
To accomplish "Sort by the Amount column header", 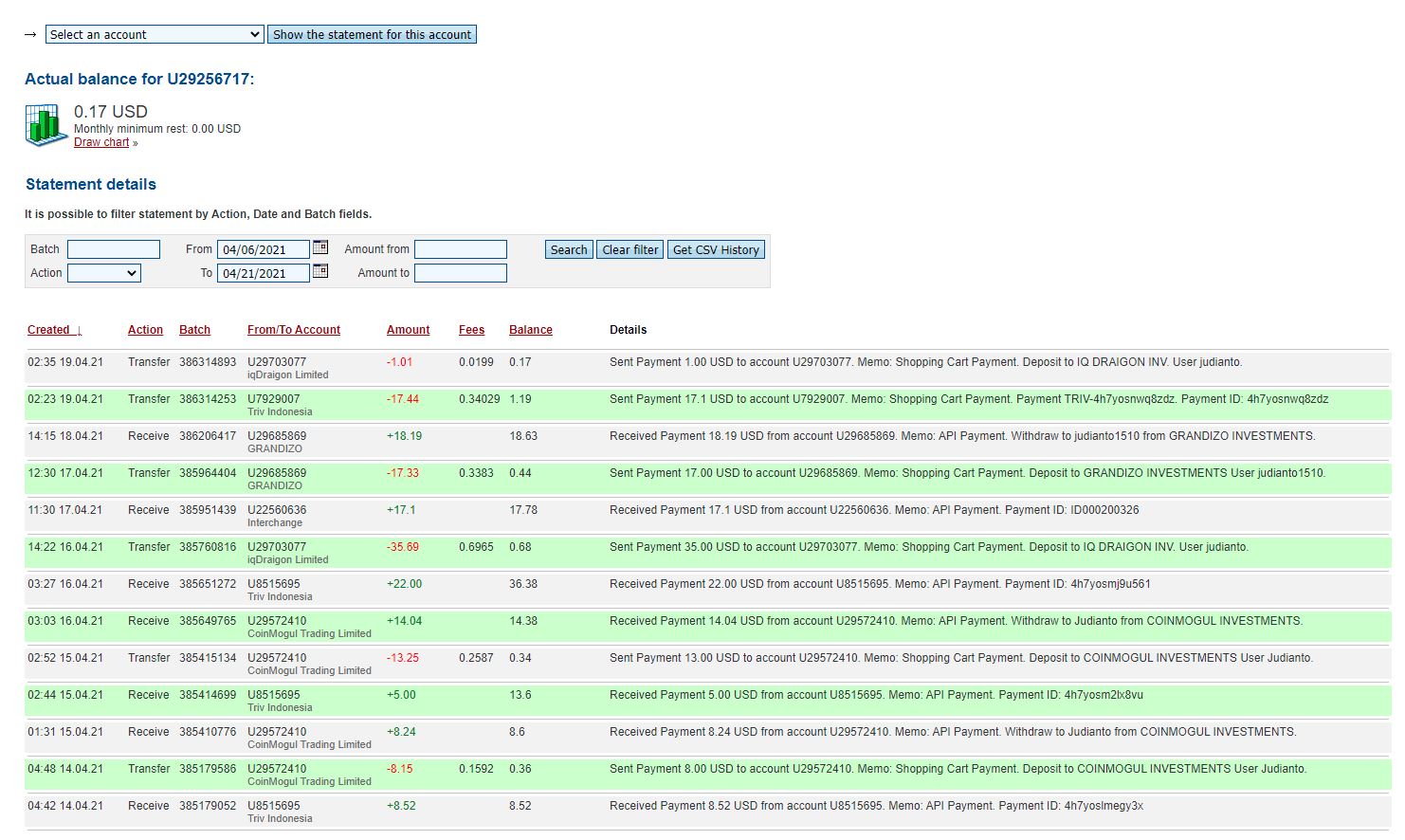I will [x=408, y=330].
